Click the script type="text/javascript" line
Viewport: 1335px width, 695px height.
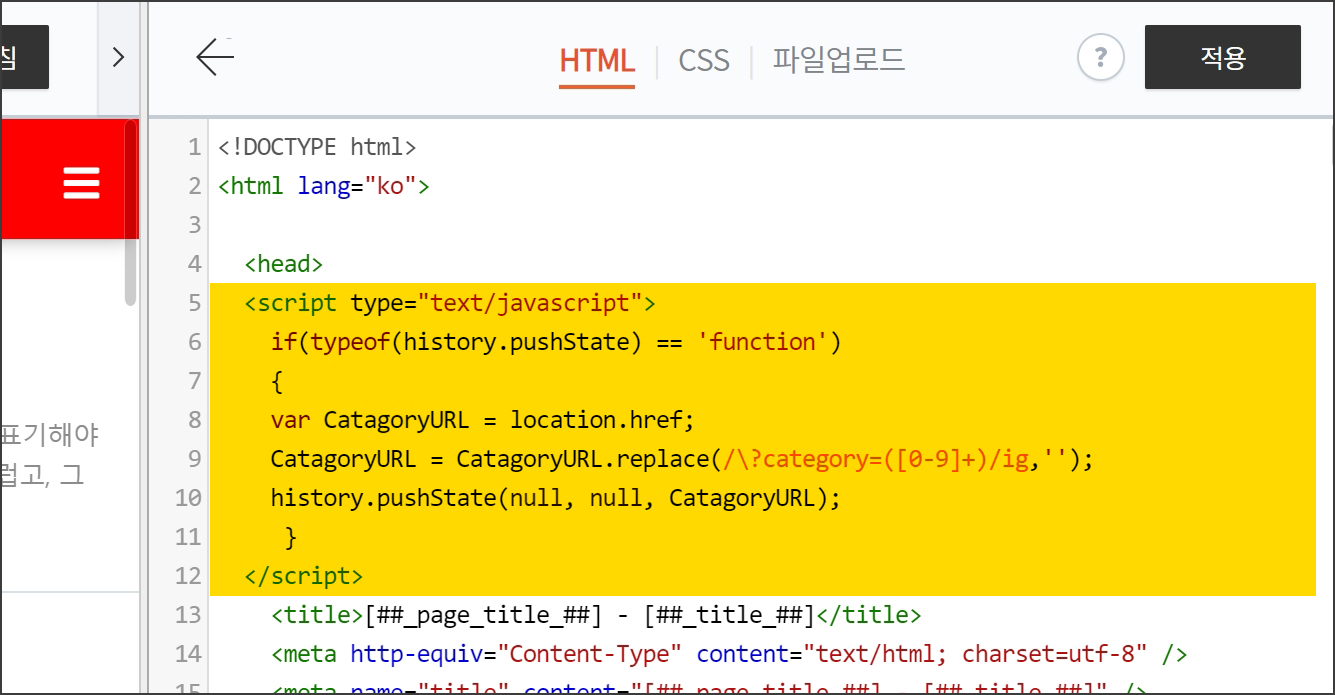pos(450,303)
